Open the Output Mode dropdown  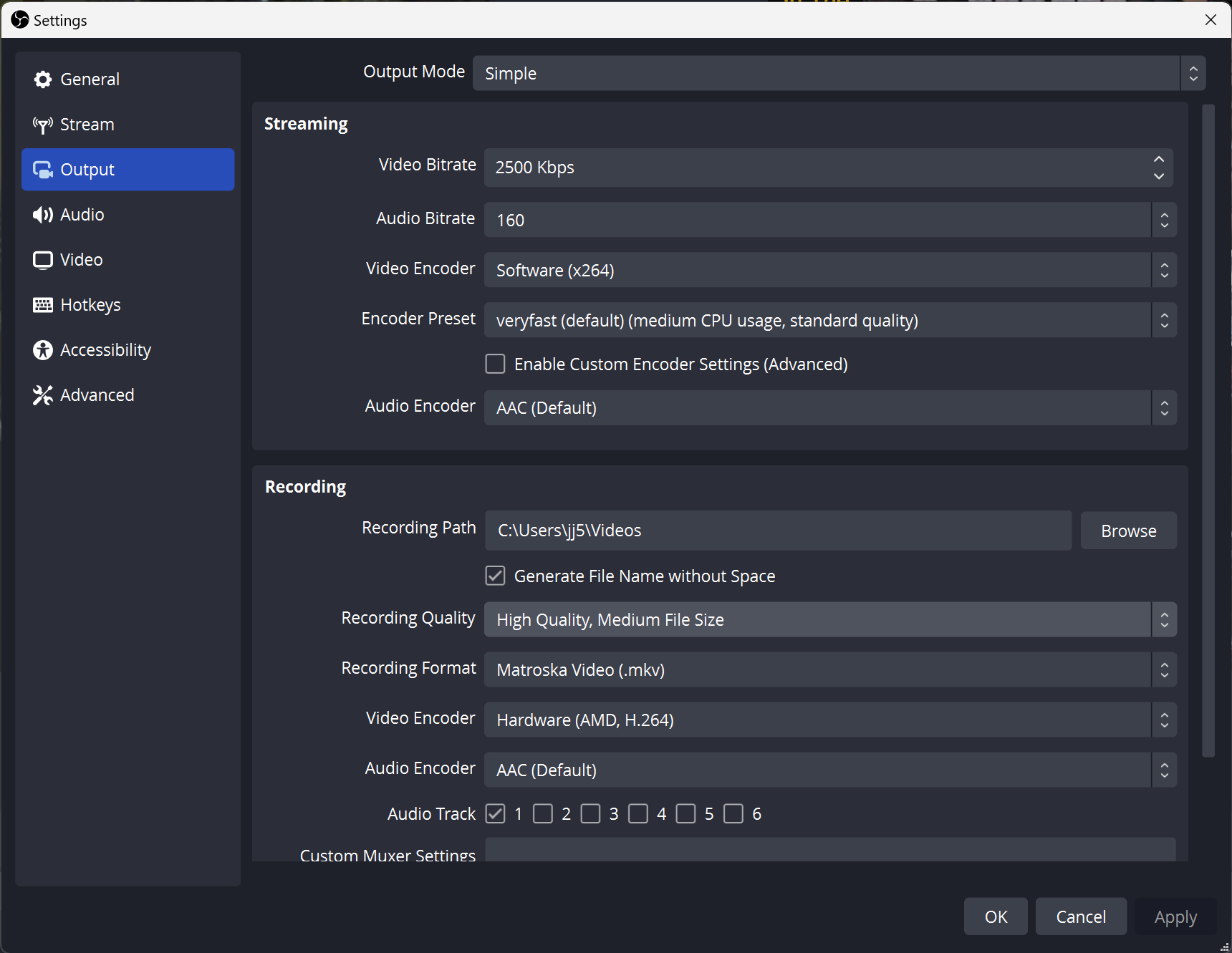[839, 73]
